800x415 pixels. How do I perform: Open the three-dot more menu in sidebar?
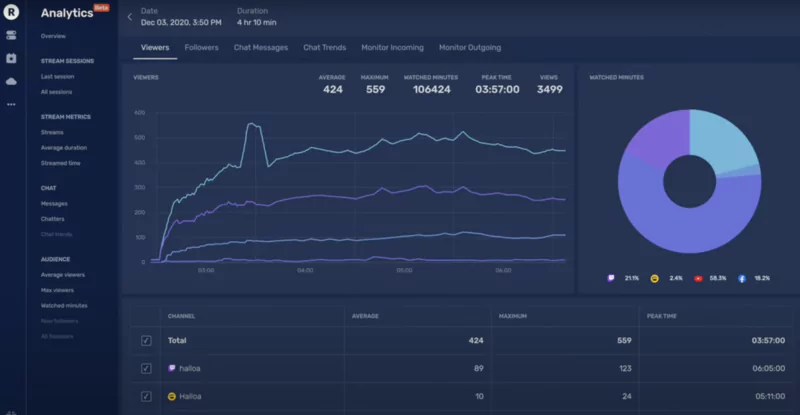click(11, 104)
